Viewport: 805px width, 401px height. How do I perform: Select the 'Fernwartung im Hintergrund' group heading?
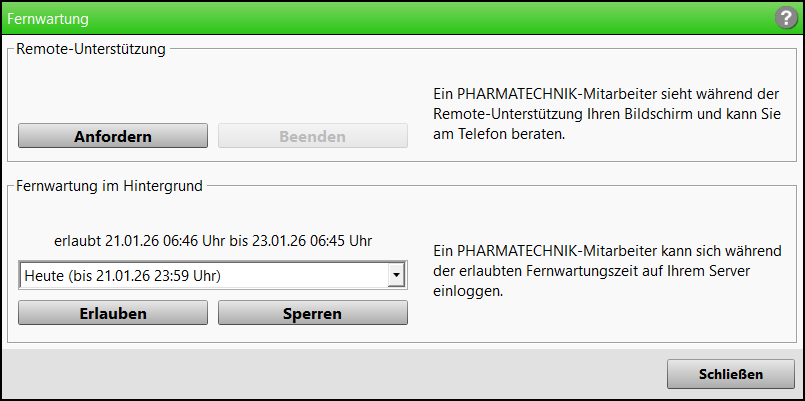pos(111,185)
